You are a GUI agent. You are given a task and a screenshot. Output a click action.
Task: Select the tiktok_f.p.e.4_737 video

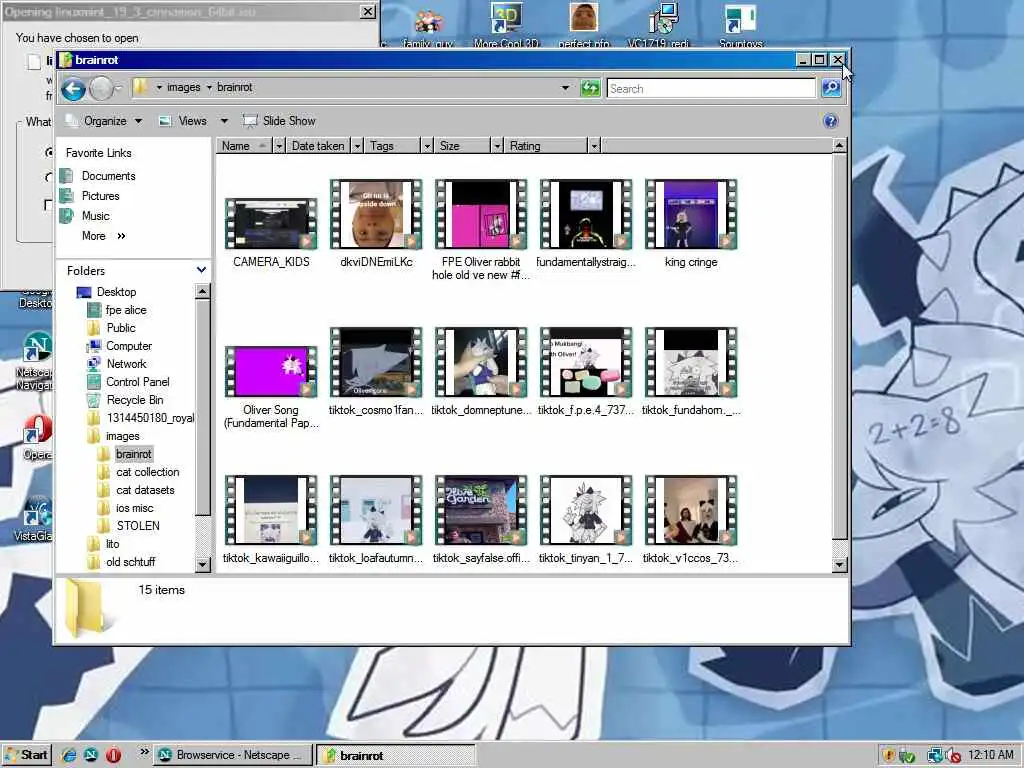tap(586, 363)
